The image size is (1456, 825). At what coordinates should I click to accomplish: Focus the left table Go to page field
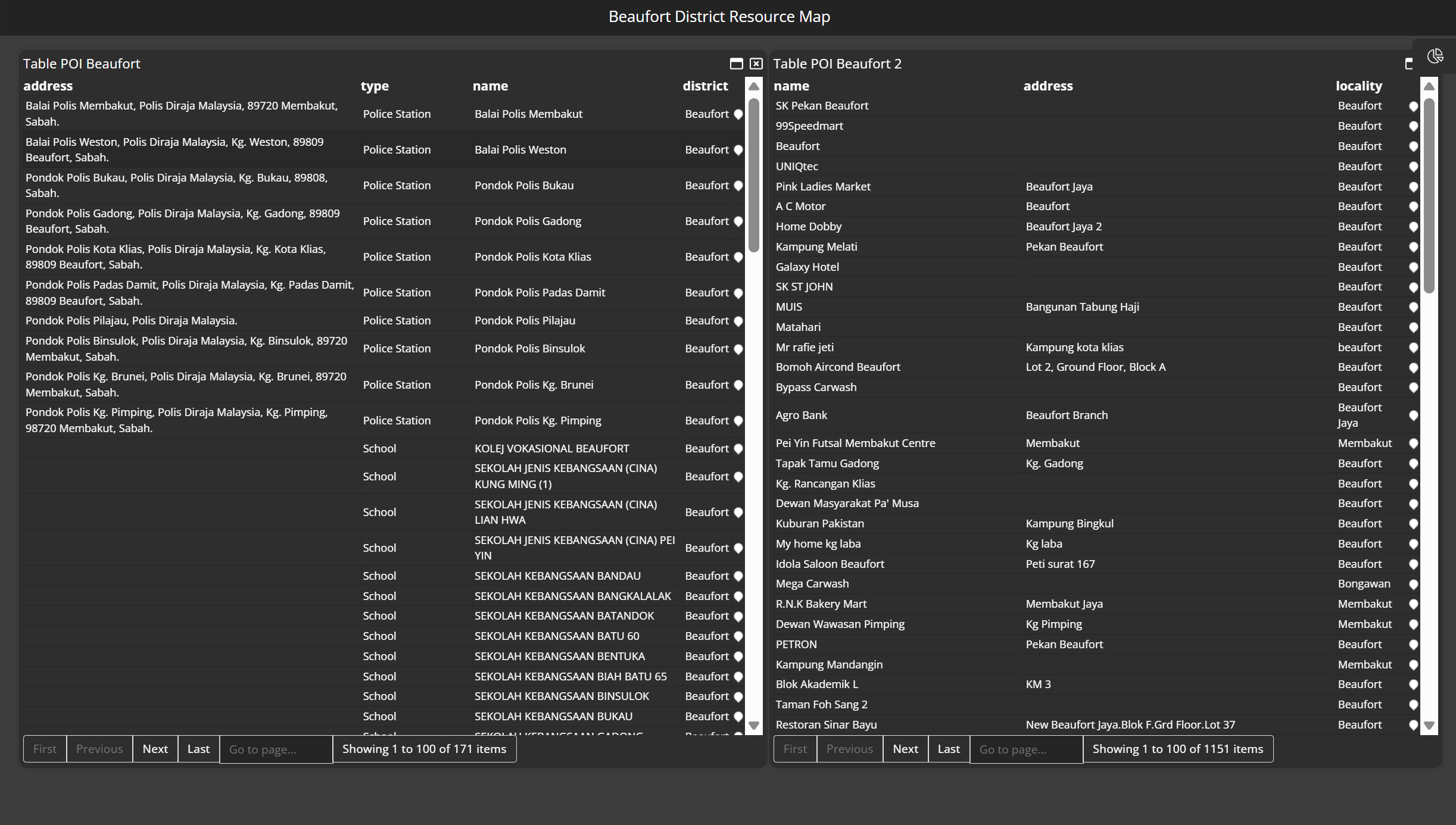point(276,749)
